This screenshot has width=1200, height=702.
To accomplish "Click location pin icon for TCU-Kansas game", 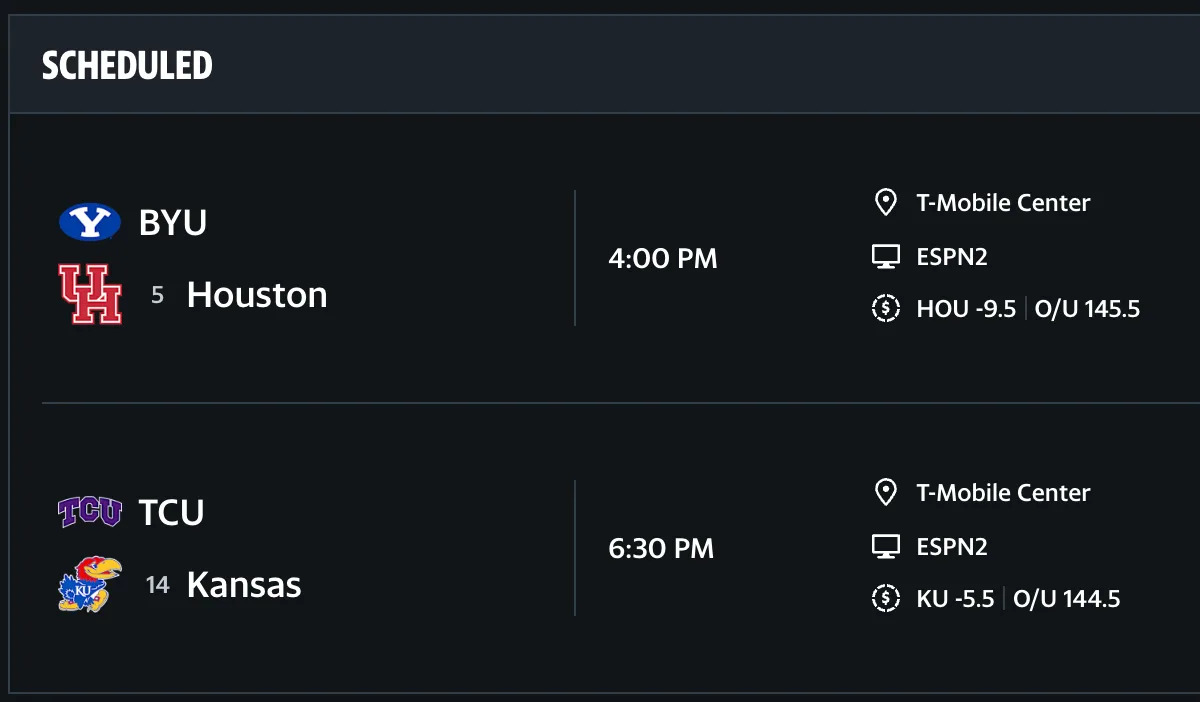I will pyautogui.click(x=885, y=493).
